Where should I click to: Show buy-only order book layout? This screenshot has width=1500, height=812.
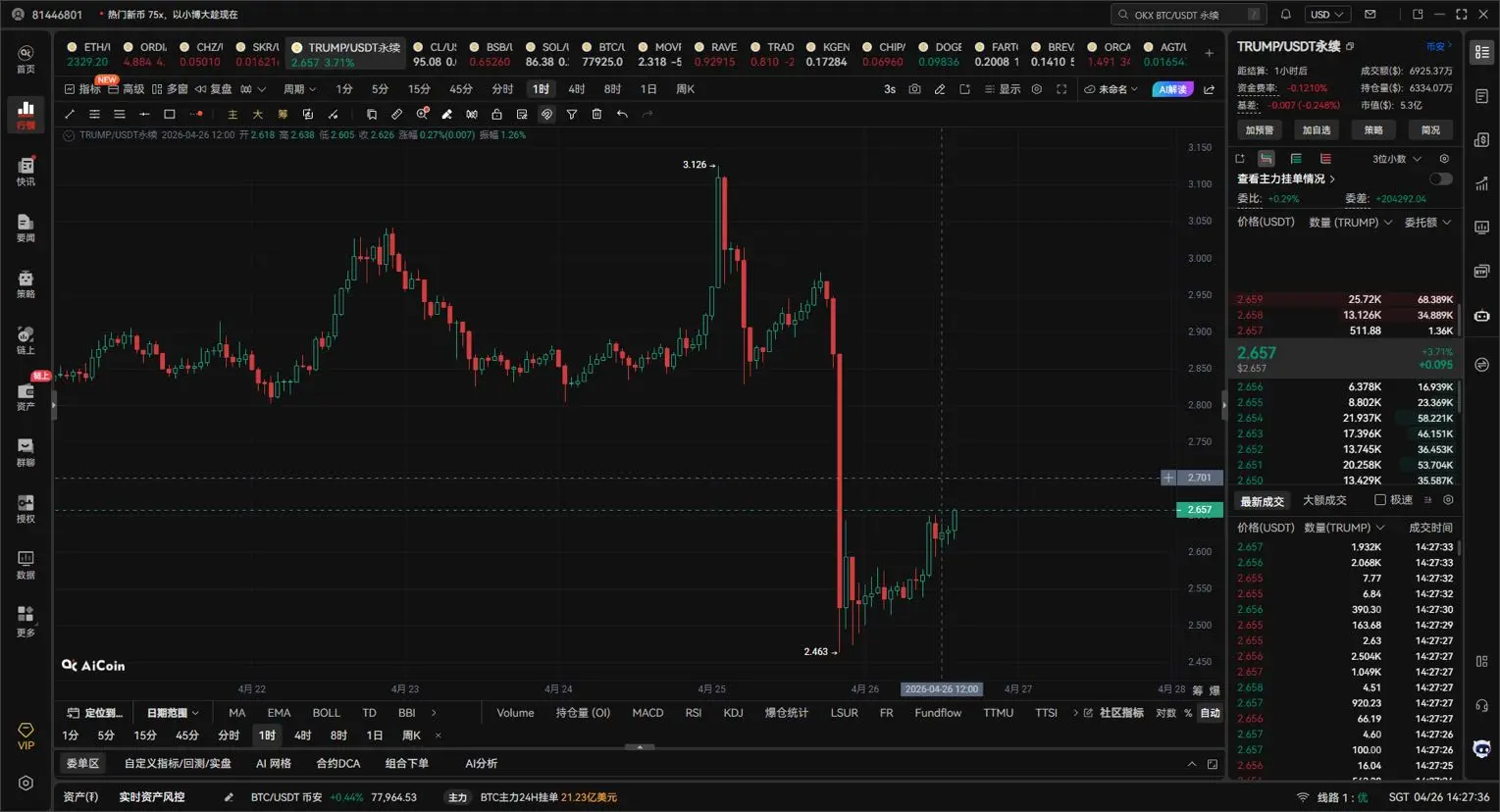tap(1296, 159)
